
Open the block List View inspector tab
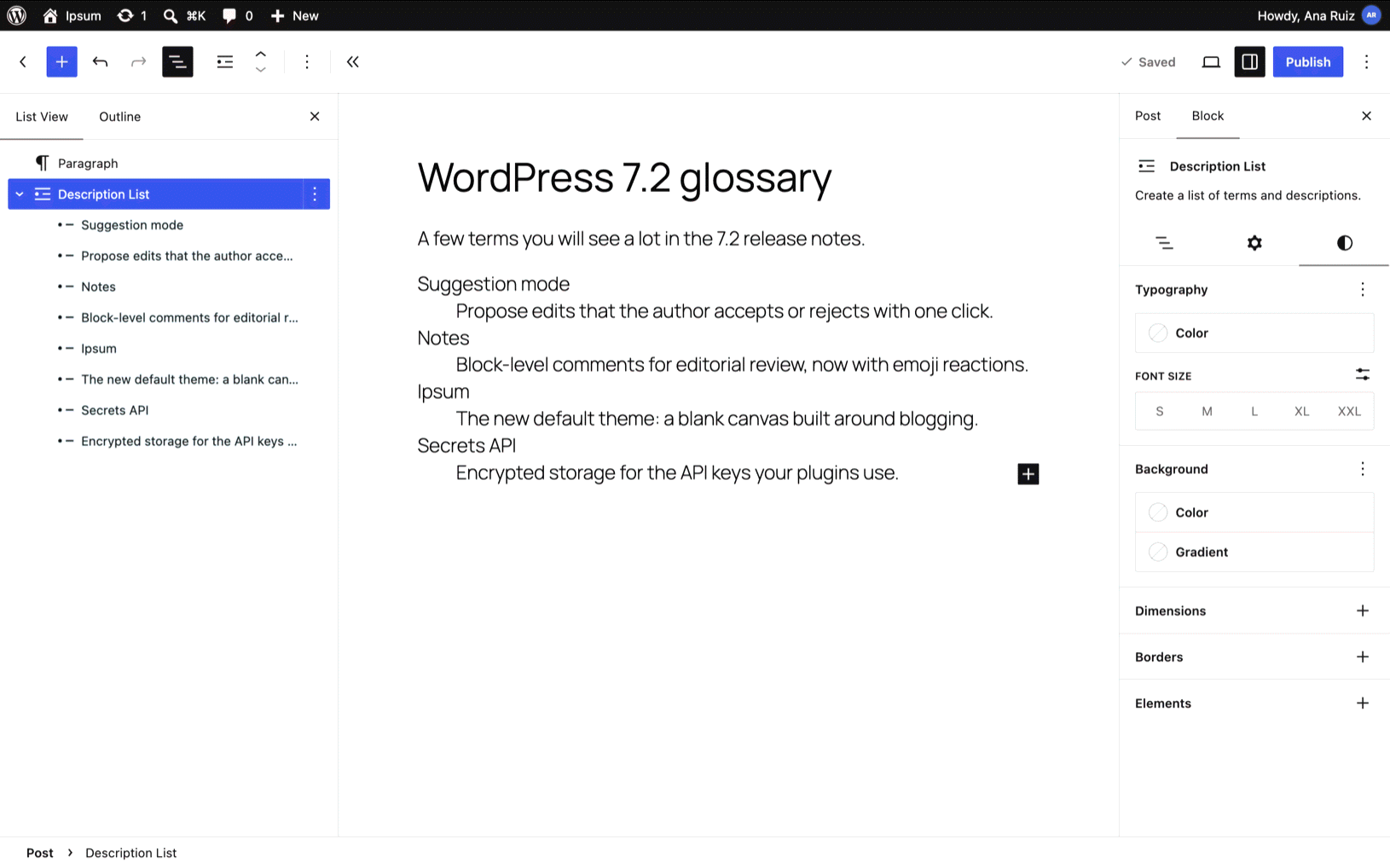tap(1164, 243)
